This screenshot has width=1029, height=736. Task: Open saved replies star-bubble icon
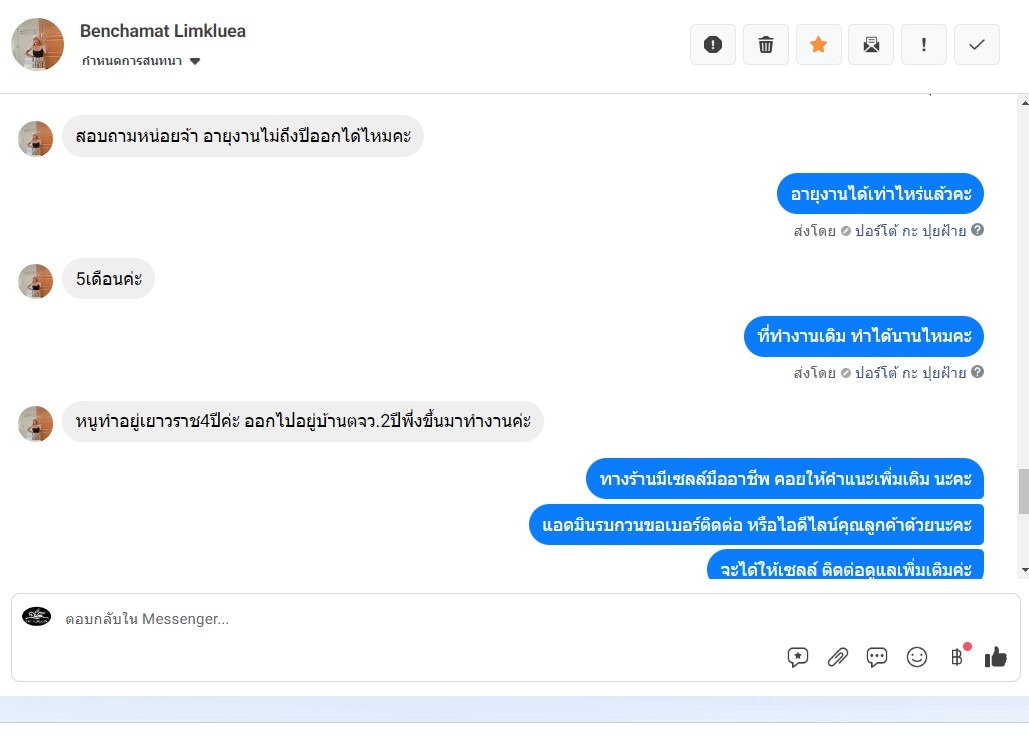pyautogui.click(x=797, y=657)
